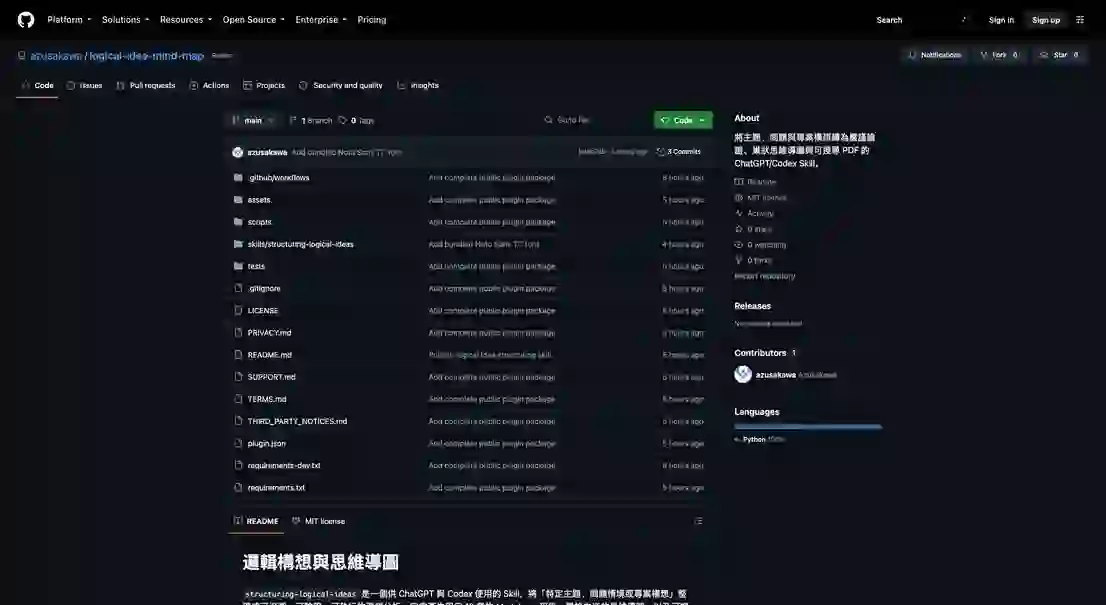Open the Issues tab
The width and height of the screenshot is (1106, 605).
pos(85,85)
